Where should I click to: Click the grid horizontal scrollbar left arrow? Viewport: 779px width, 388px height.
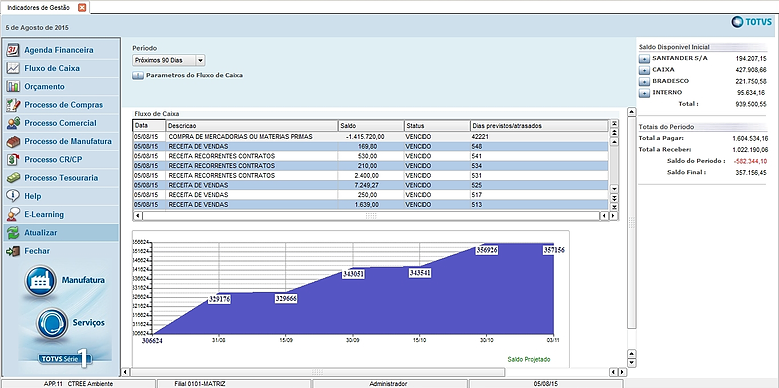tap(138, 216)
